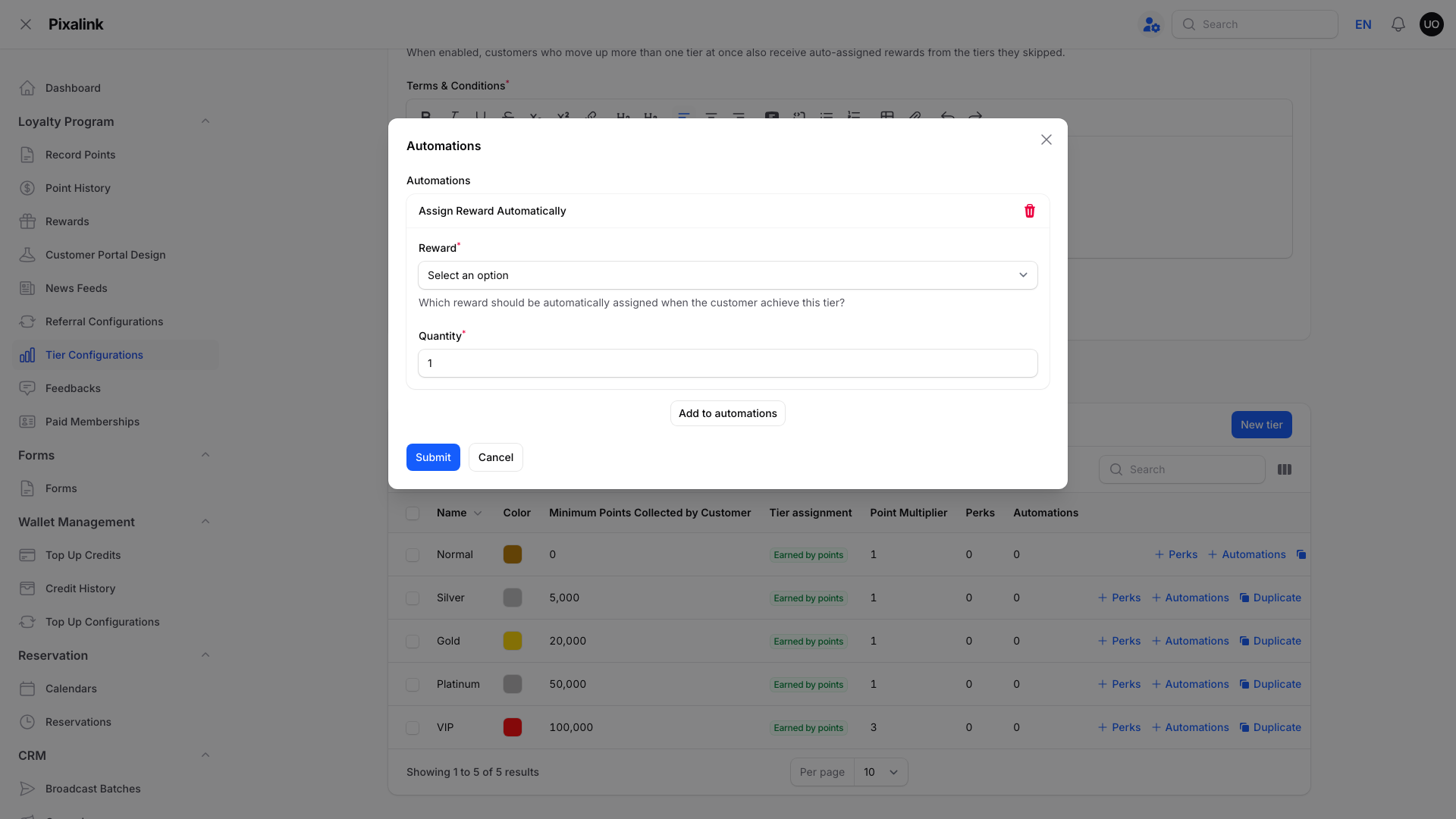
Task: Toggle table column visibility icon
Action: click(1285, 469)
